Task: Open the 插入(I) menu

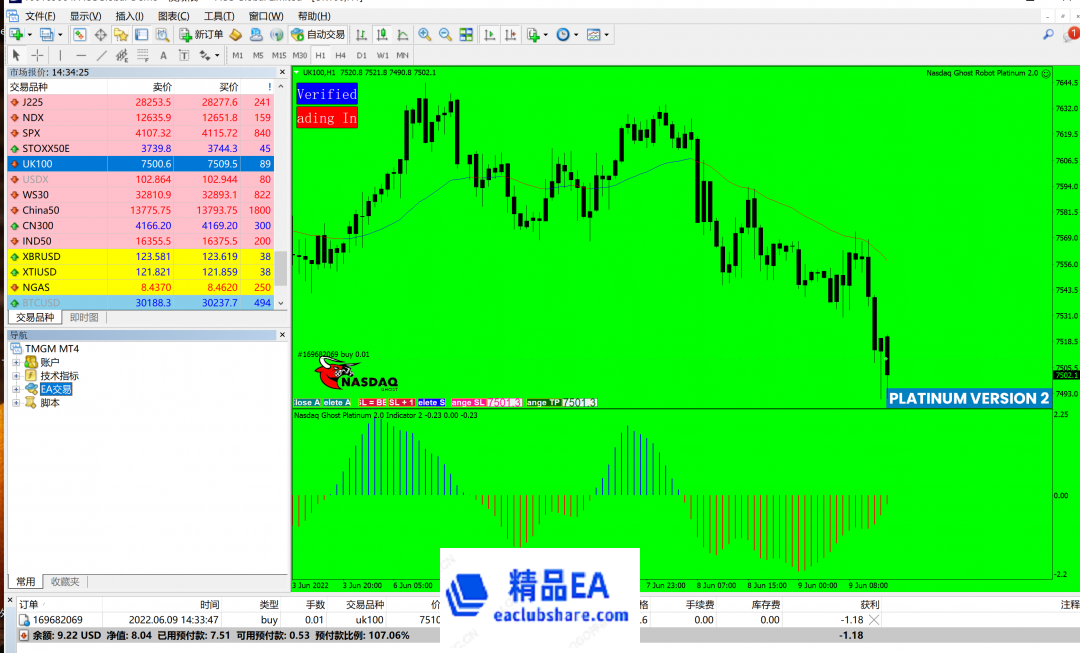Action: [129, 16]
